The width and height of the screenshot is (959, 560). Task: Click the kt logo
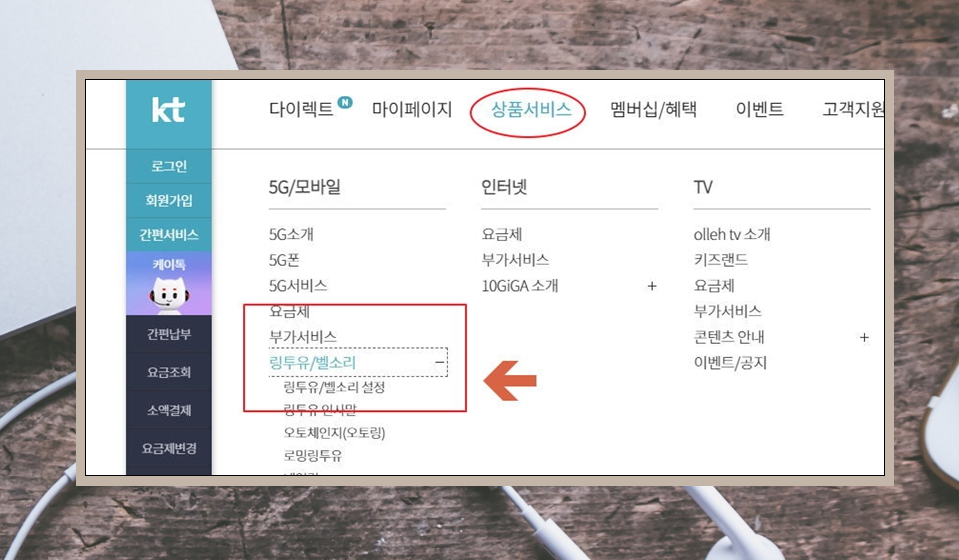point(168,110)
